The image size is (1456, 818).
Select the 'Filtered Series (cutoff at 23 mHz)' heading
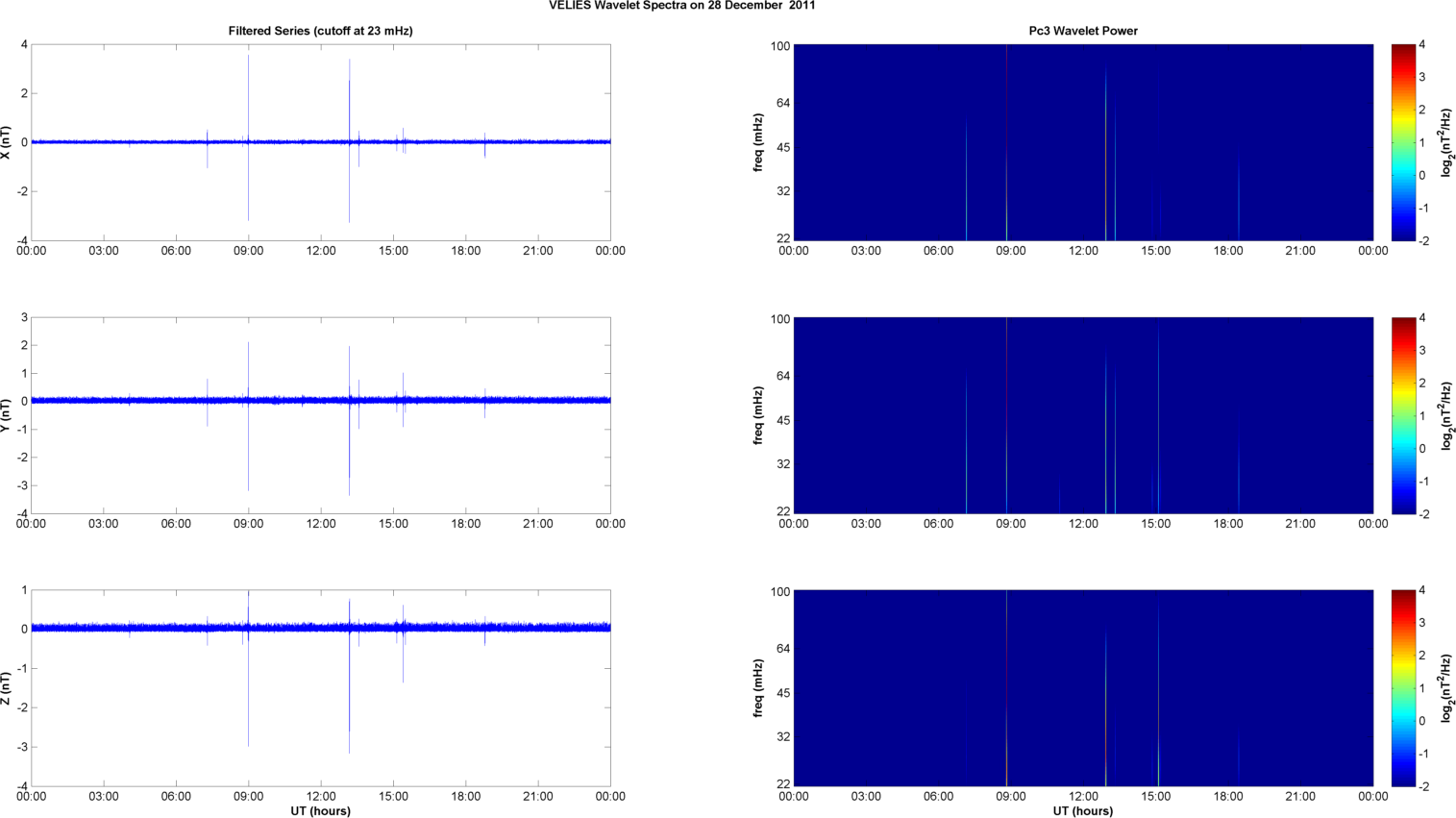click(x=320, y=31)
